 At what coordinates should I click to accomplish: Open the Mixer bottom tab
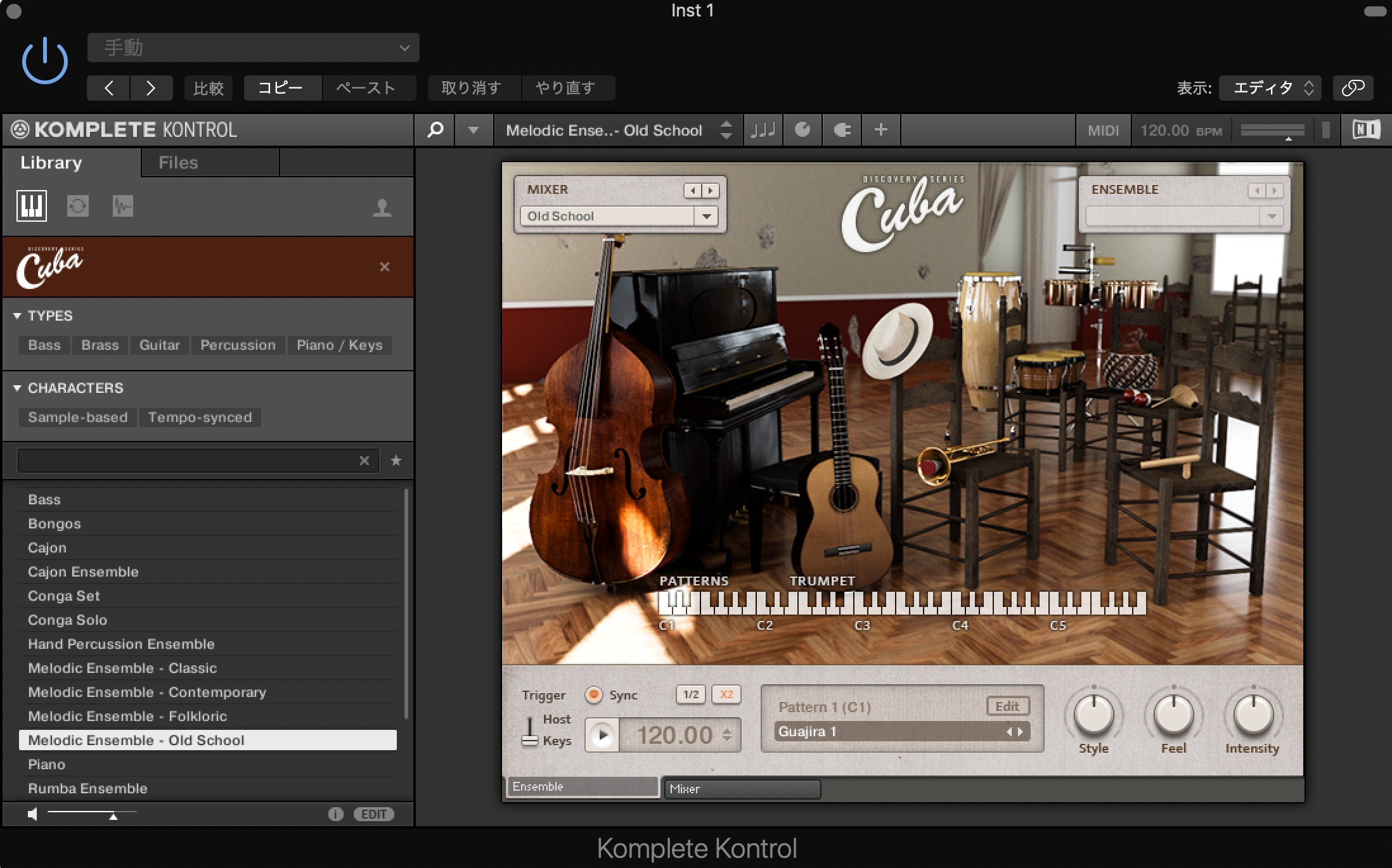click(742, 789)
